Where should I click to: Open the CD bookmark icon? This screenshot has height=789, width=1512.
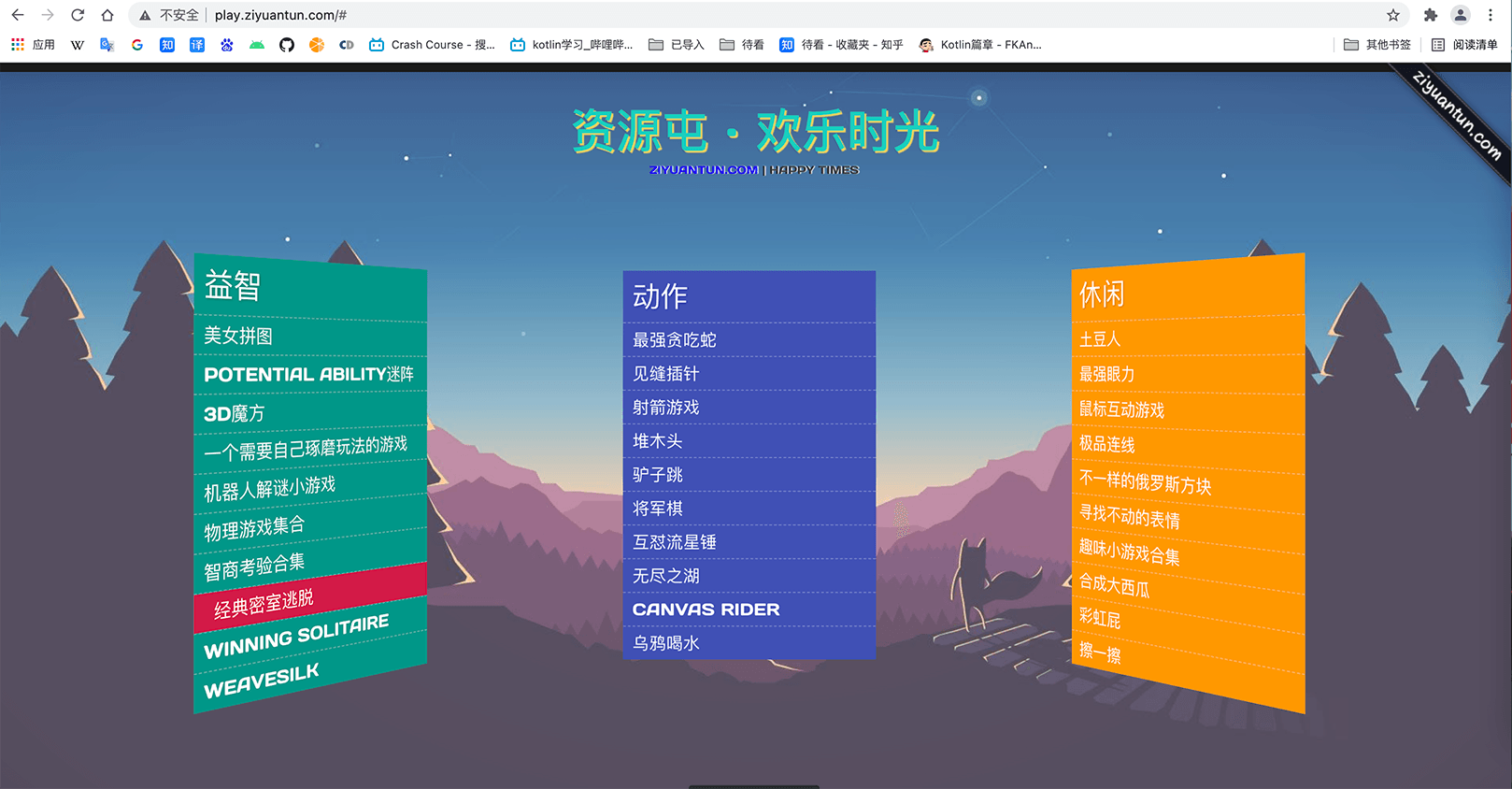[x=347, y=45]
